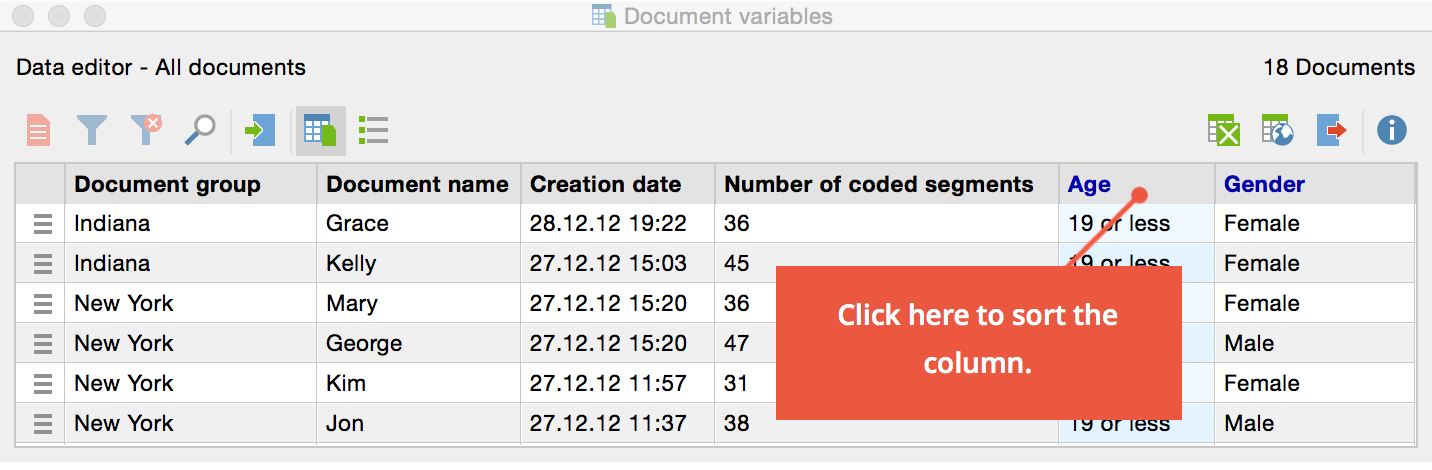The height and width of the screenshot is (470, 1432).
Task: Open search with the magnifying glass
Action: (x=200, y=130)
